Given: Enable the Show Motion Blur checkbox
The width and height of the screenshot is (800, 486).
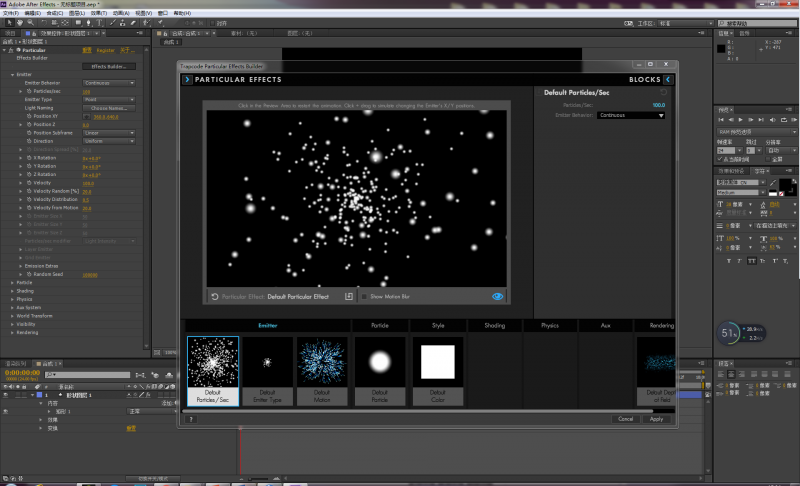Looking at the screenshot, I should pos(364,296).
